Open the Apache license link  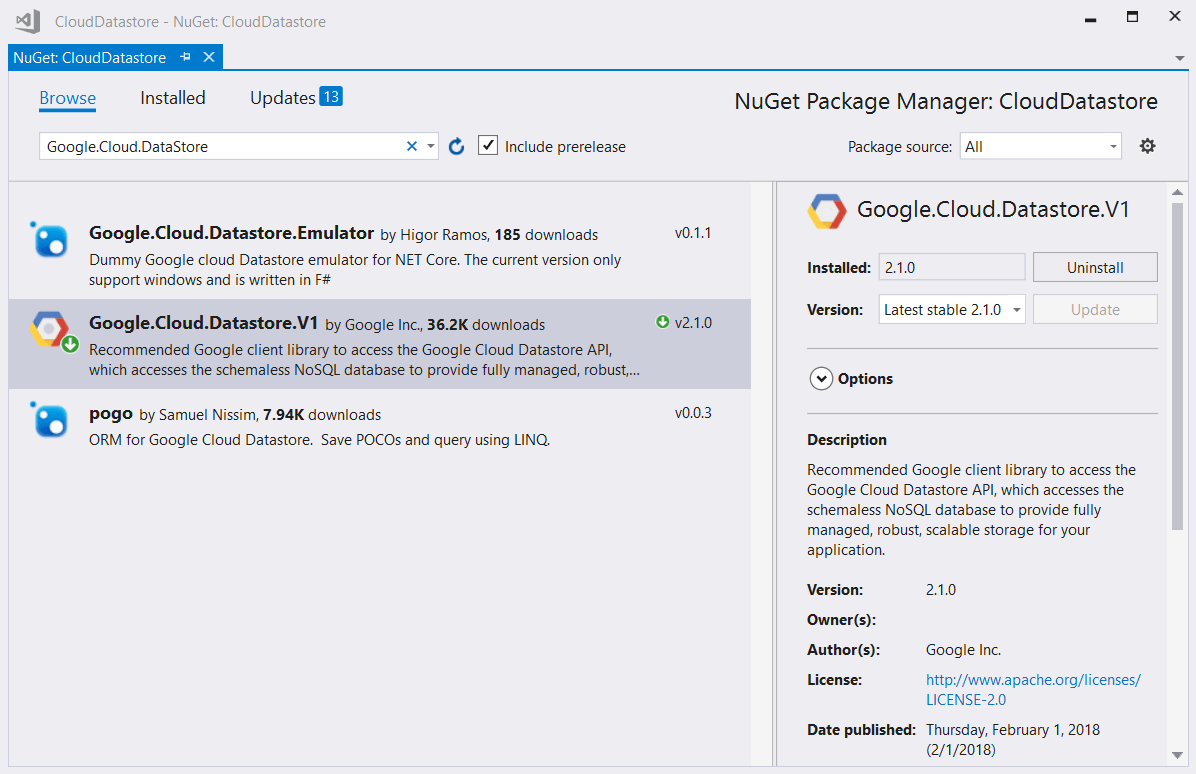(1033, 689)
